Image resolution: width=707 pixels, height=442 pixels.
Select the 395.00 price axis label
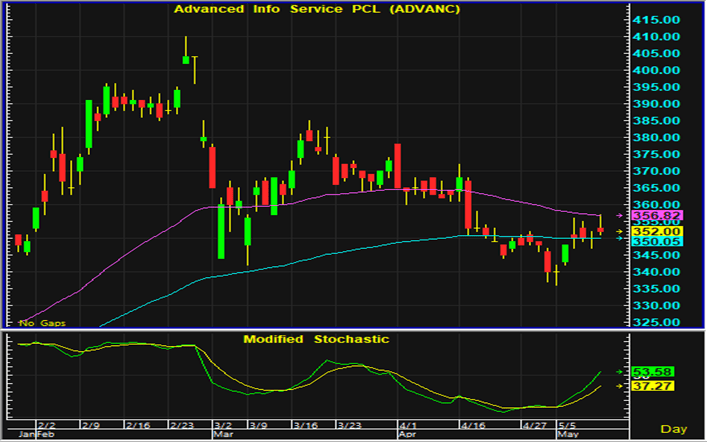click(656, 87)
